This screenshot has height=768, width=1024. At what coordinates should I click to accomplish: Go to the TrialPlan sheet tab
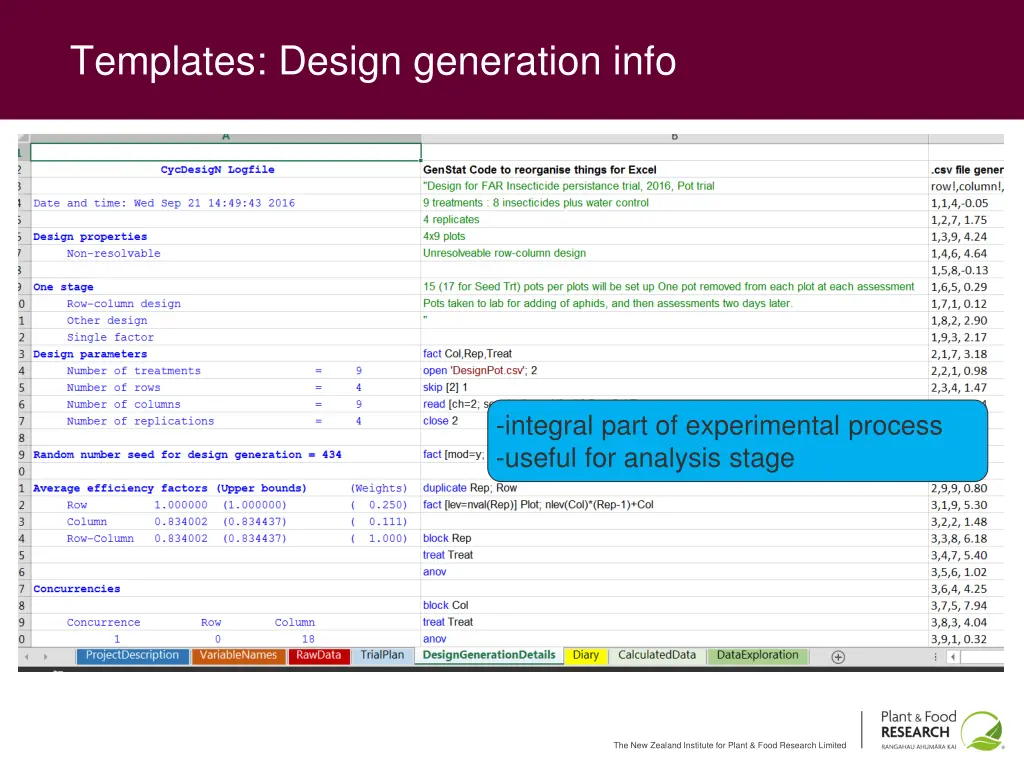(x=382, y=656)
